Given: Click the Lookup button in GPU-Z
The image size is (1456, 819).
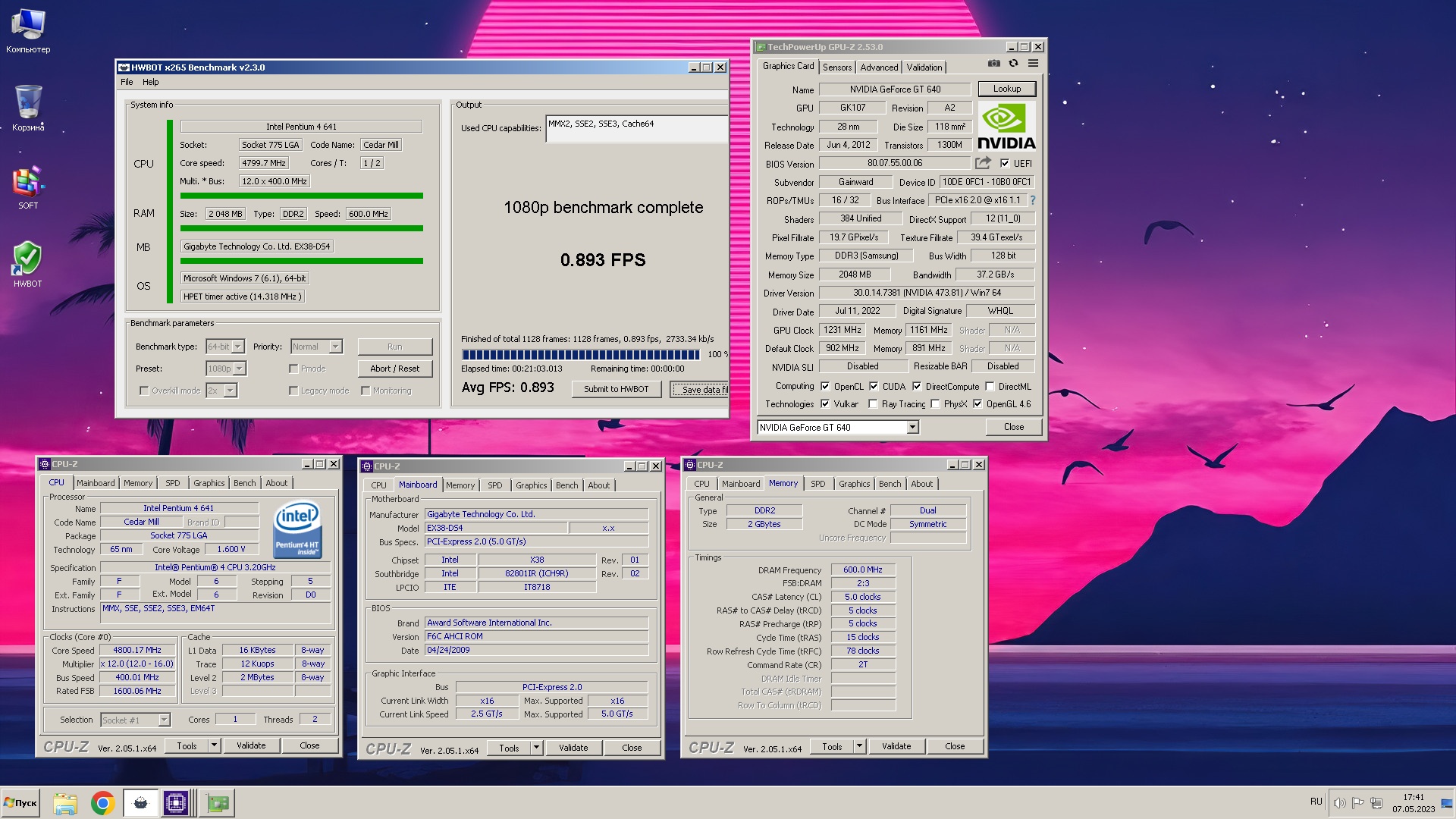Looking at the screenshot, I should coord(1006,89).
